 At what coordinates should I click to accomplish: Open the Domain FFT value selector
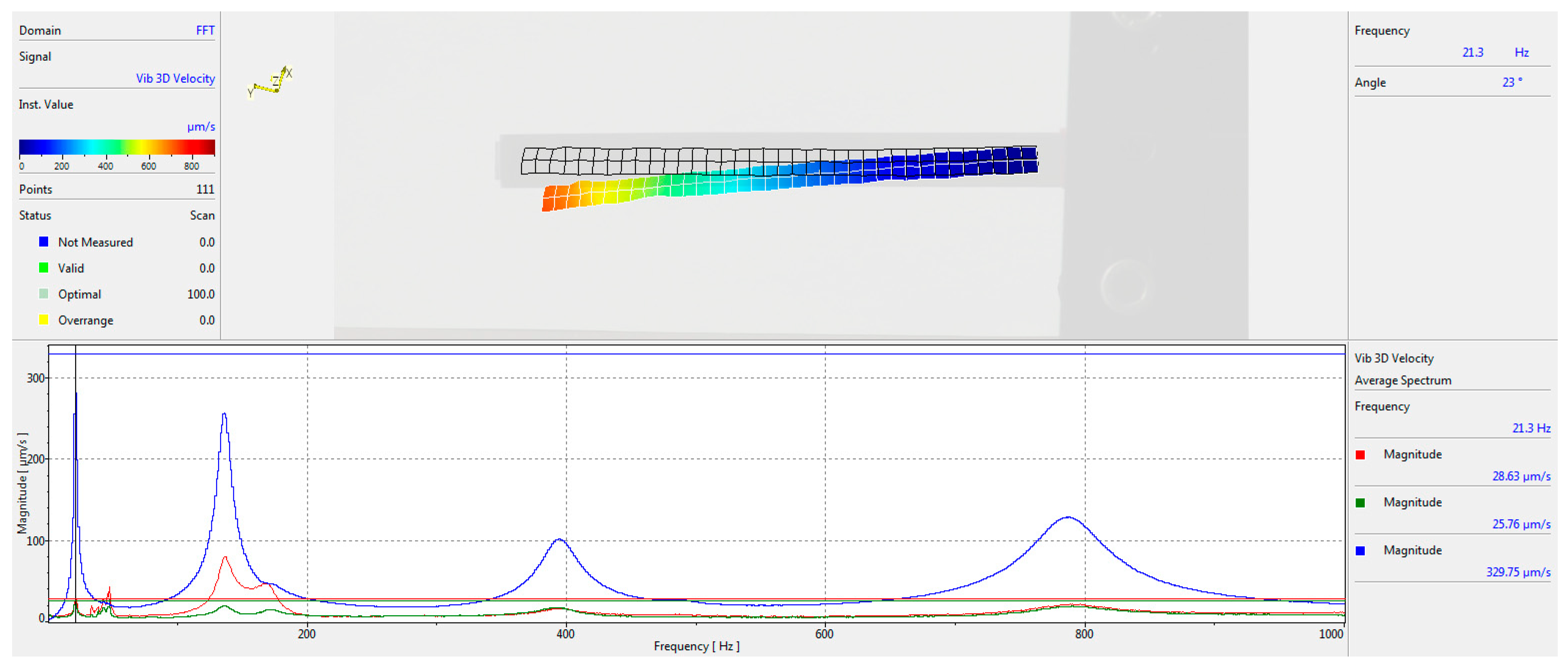tap(204, 30)
